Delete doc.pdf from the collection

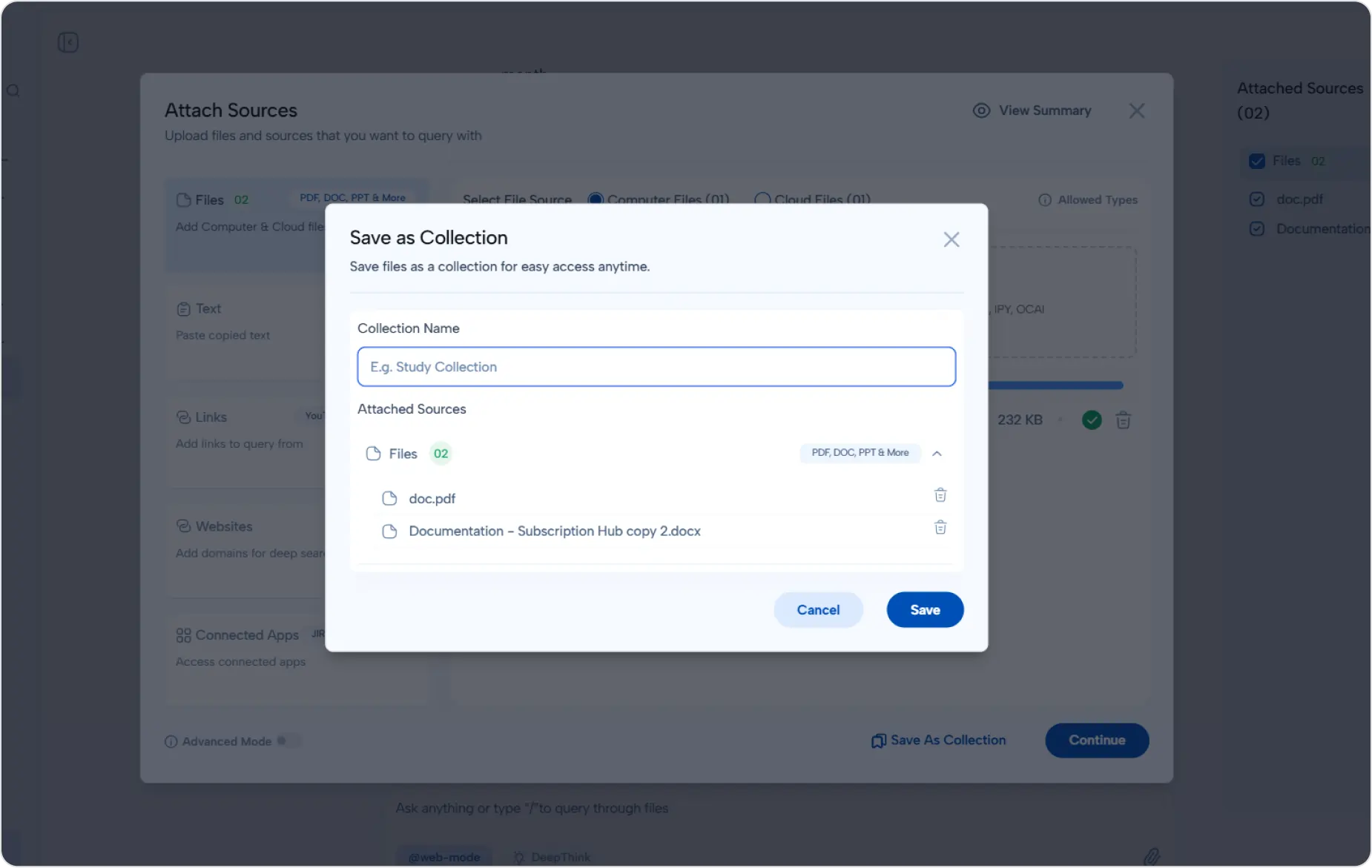(940, 495)
